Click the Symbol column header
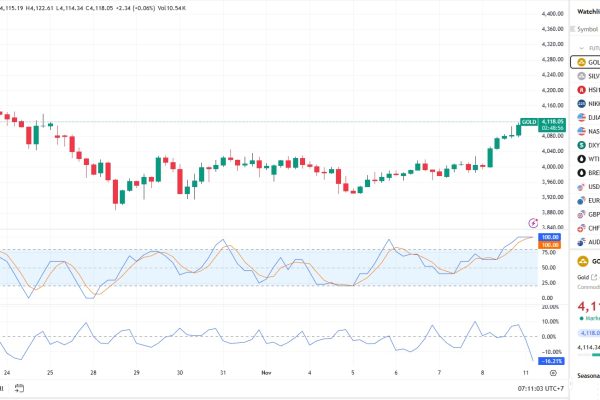Viewport: 600px width, 400px height. tap(586, 28)
